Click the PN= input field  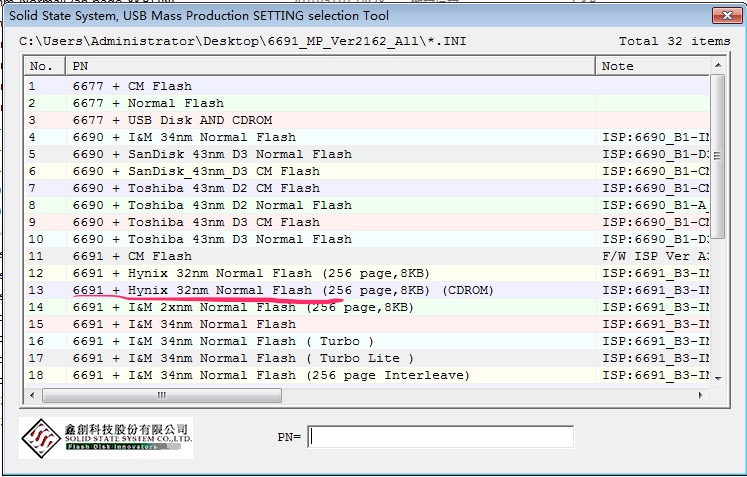coord(440,436)
